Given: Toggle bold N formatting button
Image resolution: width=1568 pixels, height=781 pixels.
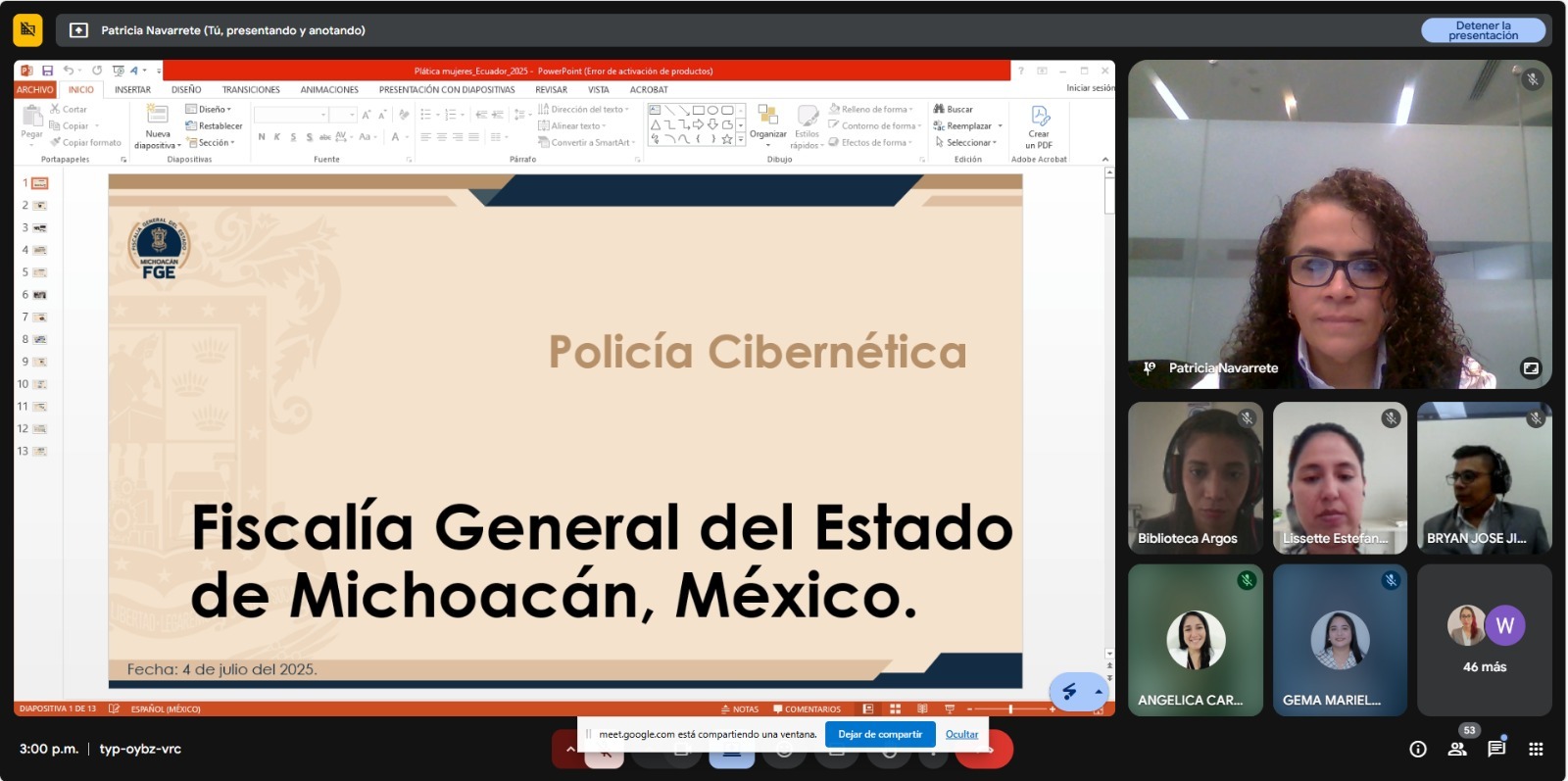Looking at the screenshot, I should pos(262,137).
